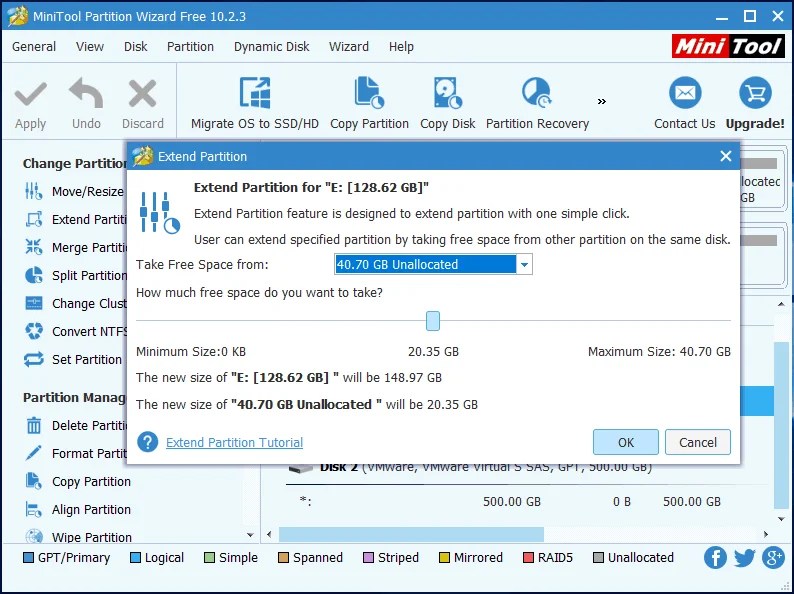Select Set Partition sidebar item

75,360
